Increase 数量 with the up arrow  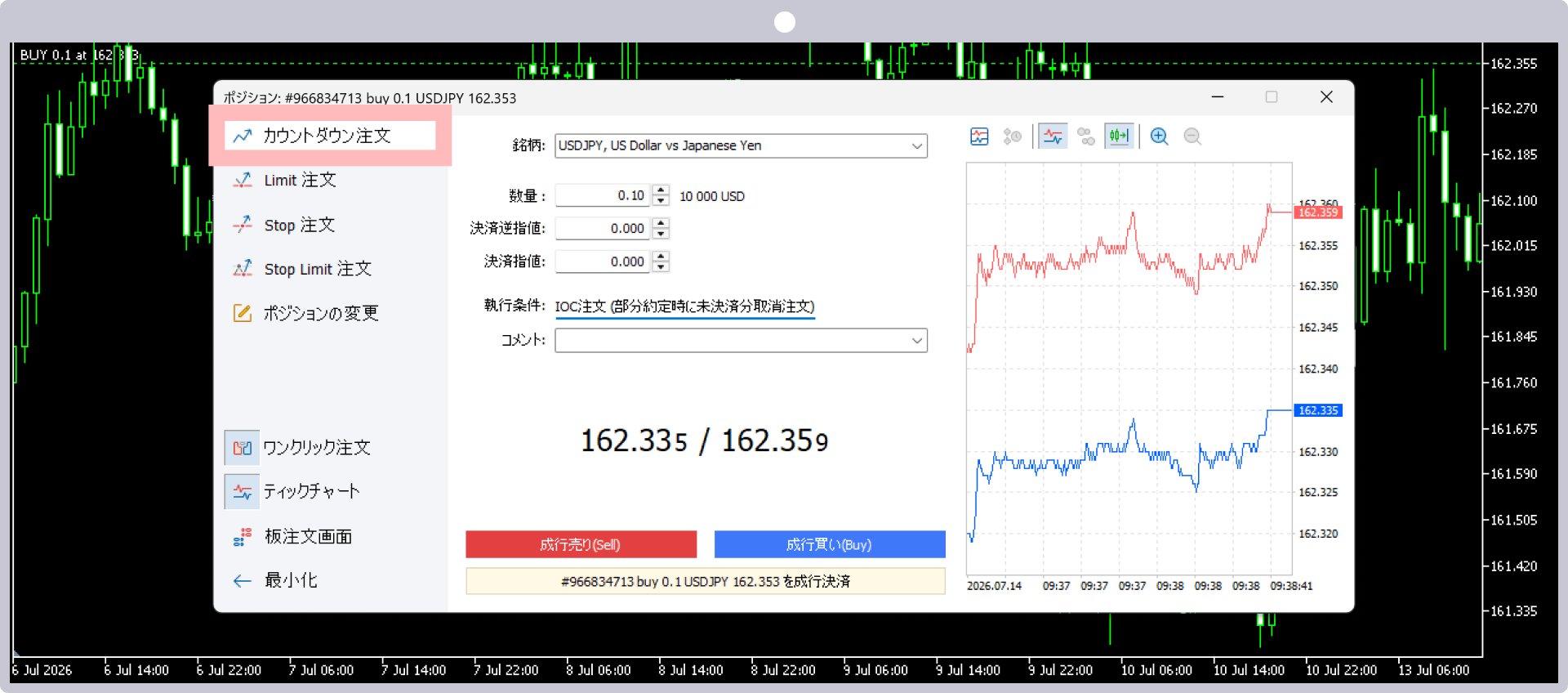(661, 190)
